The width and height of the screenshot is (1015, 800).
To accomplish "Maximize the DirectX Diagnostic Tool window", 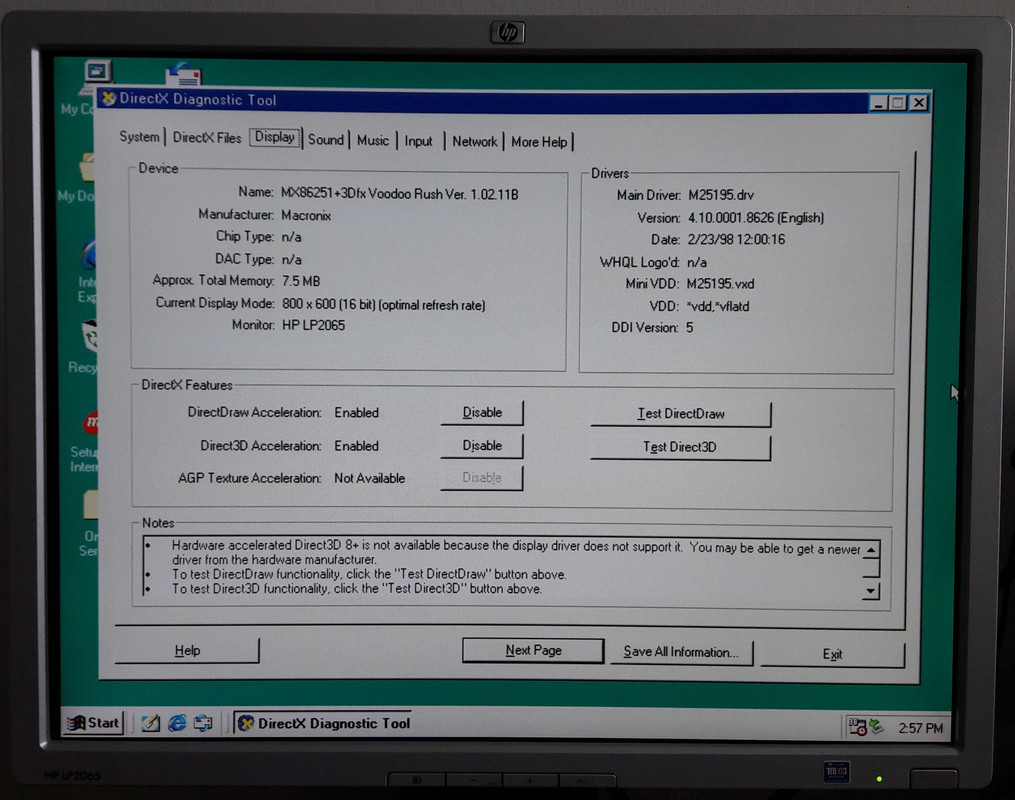I will click(x=898, y=103).
